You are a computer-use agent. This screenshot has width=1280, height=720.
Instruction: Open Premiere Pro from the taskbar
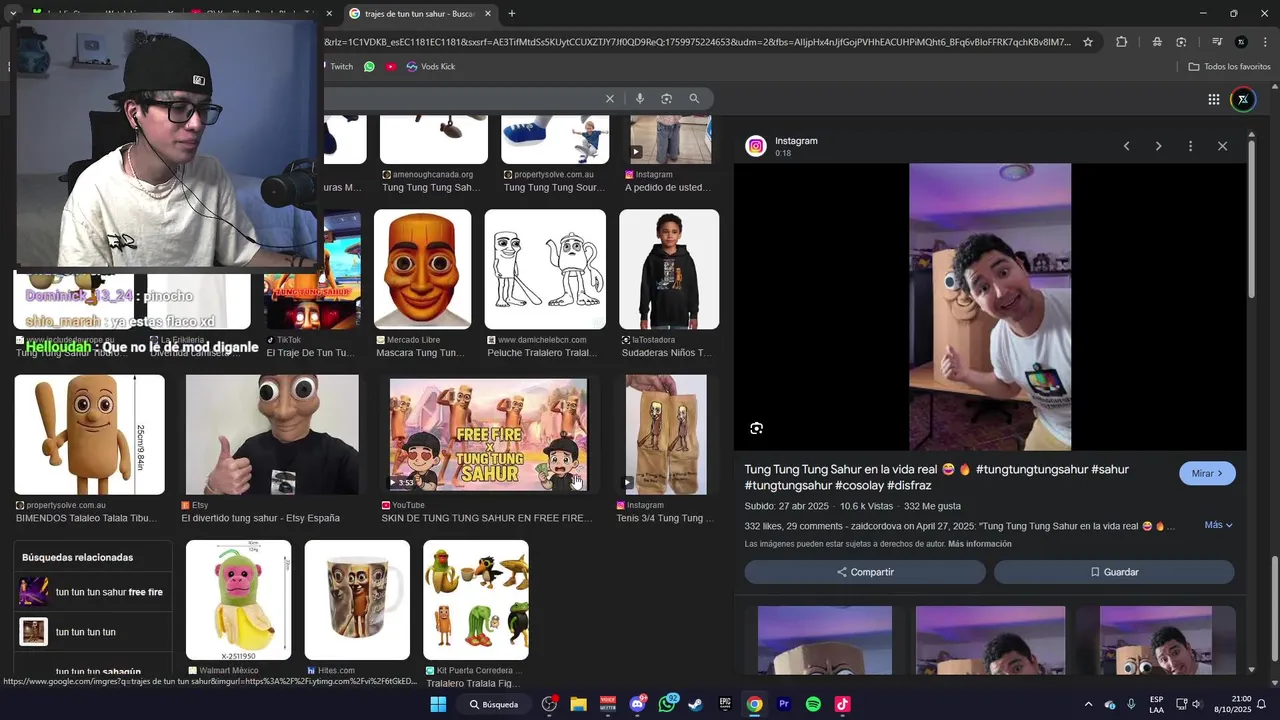click(784, 704)
